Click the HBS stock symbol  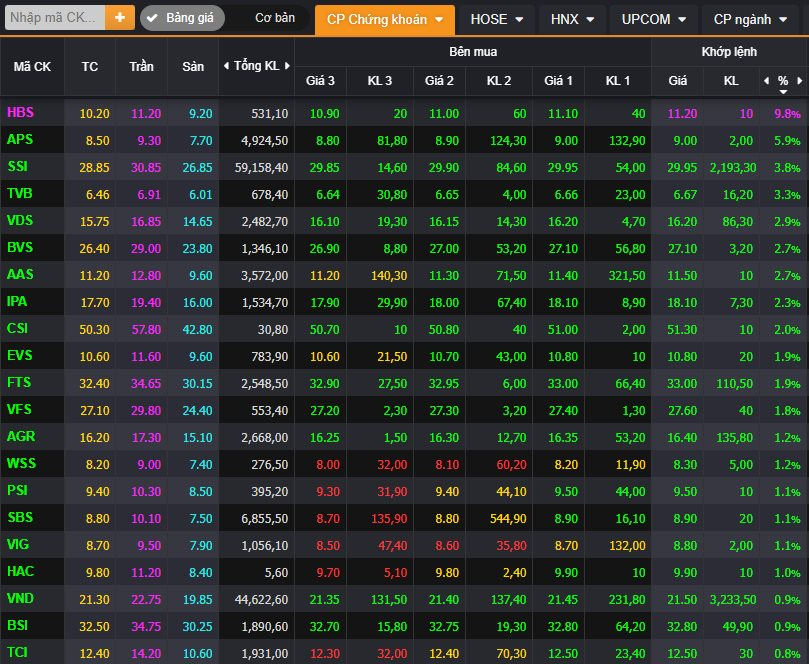20,112
